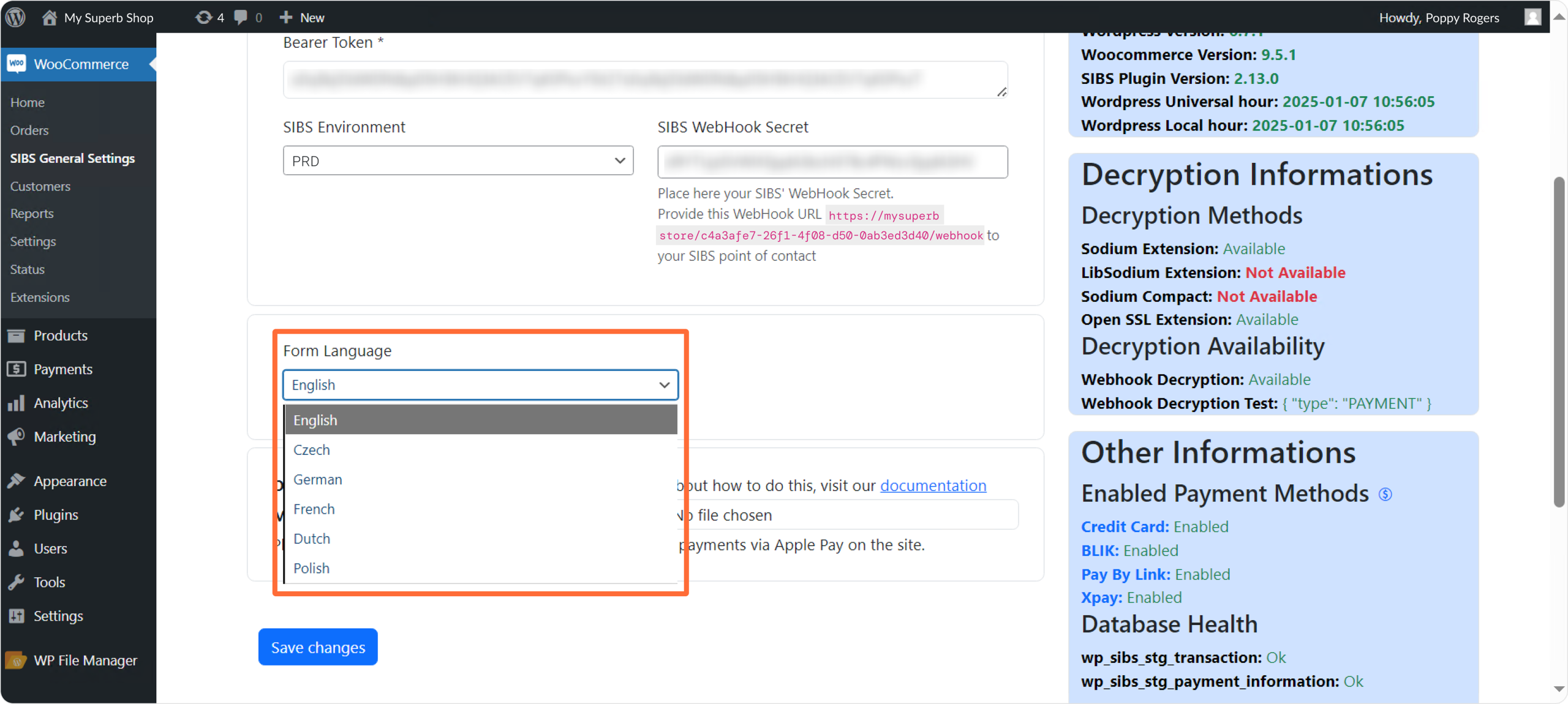Open the documentation link
Viewport: 1568px width, 704px height.
tap(933, 485)
